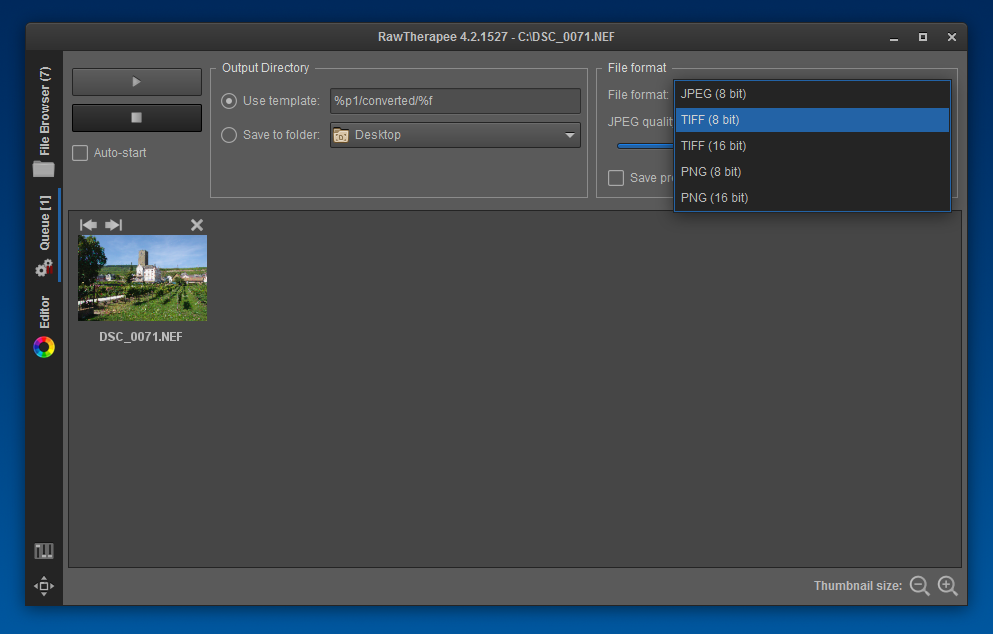Open the Desktop folder dropdown
Image resolution: width=993 pixels, height=634 pixels.
(455, 135)
